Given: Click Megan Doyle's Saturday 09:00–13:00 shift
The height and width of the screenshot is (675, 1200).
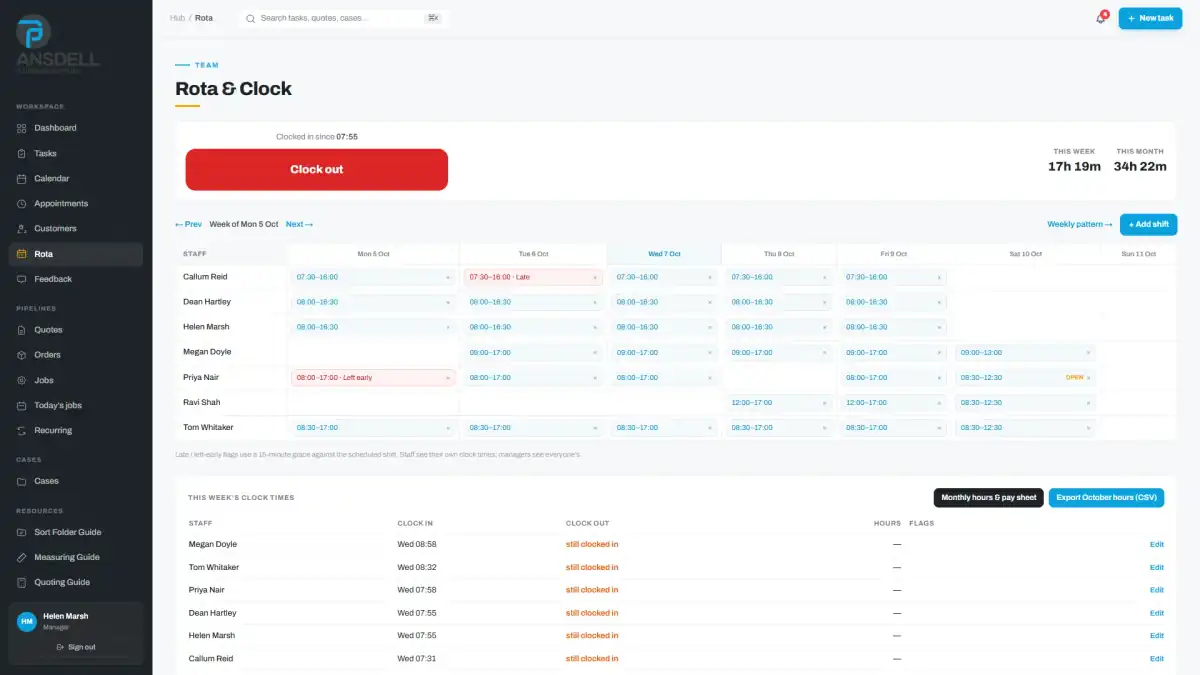Looking at the screenshot, I should (x=1025, y=353).
